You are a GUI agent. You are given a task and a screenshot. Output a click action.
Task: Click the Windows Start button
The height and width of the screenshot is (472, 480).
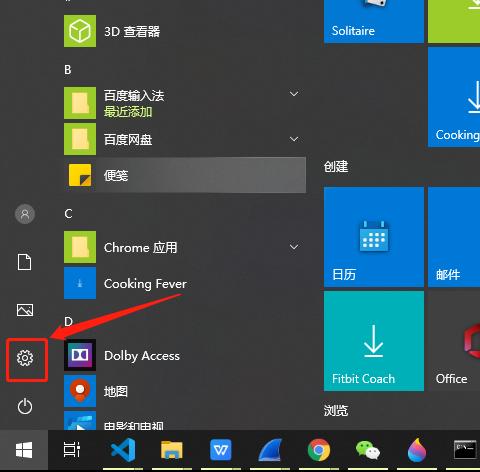[x=24, y=450]
